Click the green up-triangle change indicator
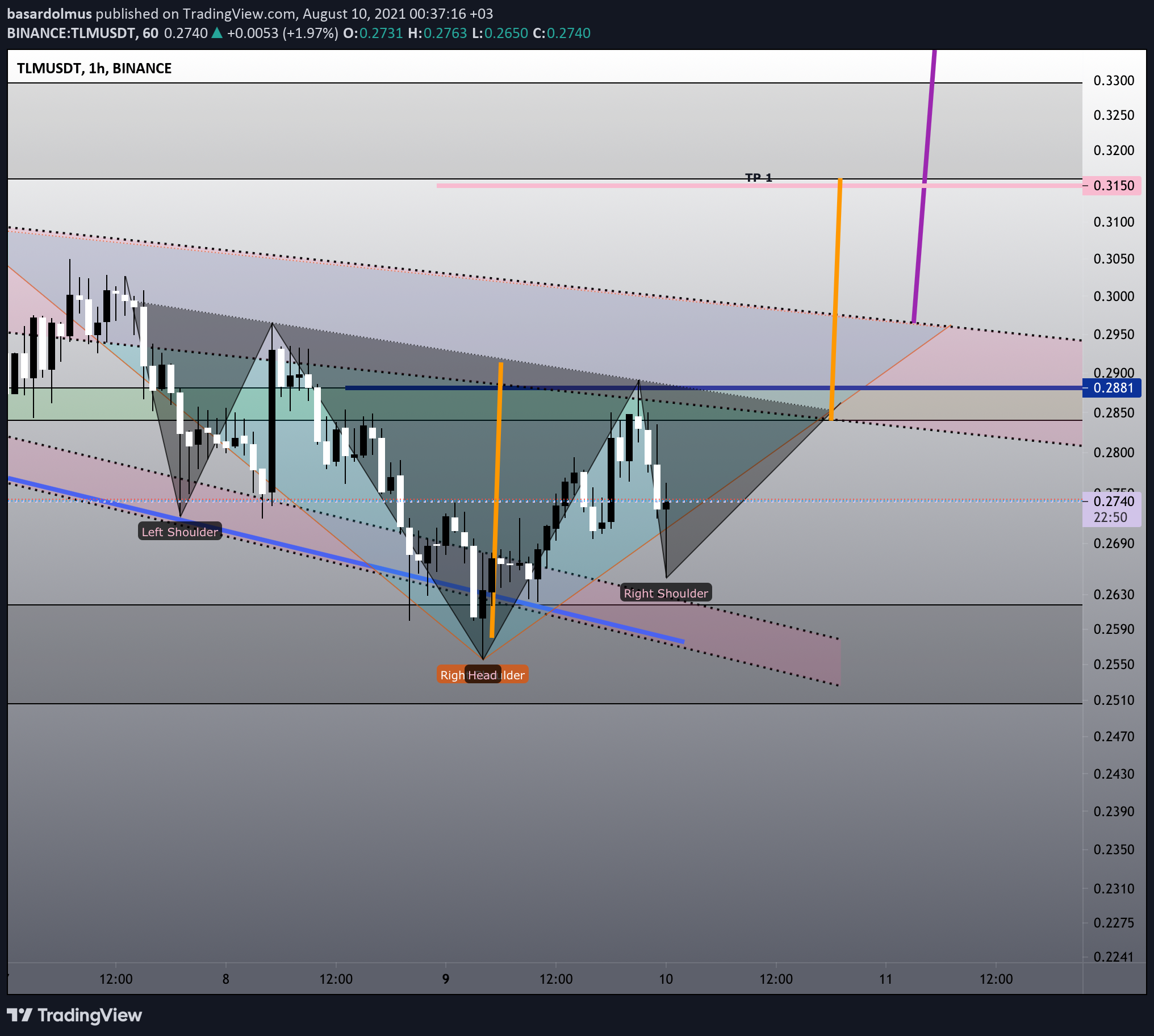This screenshot has height=1036, width=1154. point(217,33)
